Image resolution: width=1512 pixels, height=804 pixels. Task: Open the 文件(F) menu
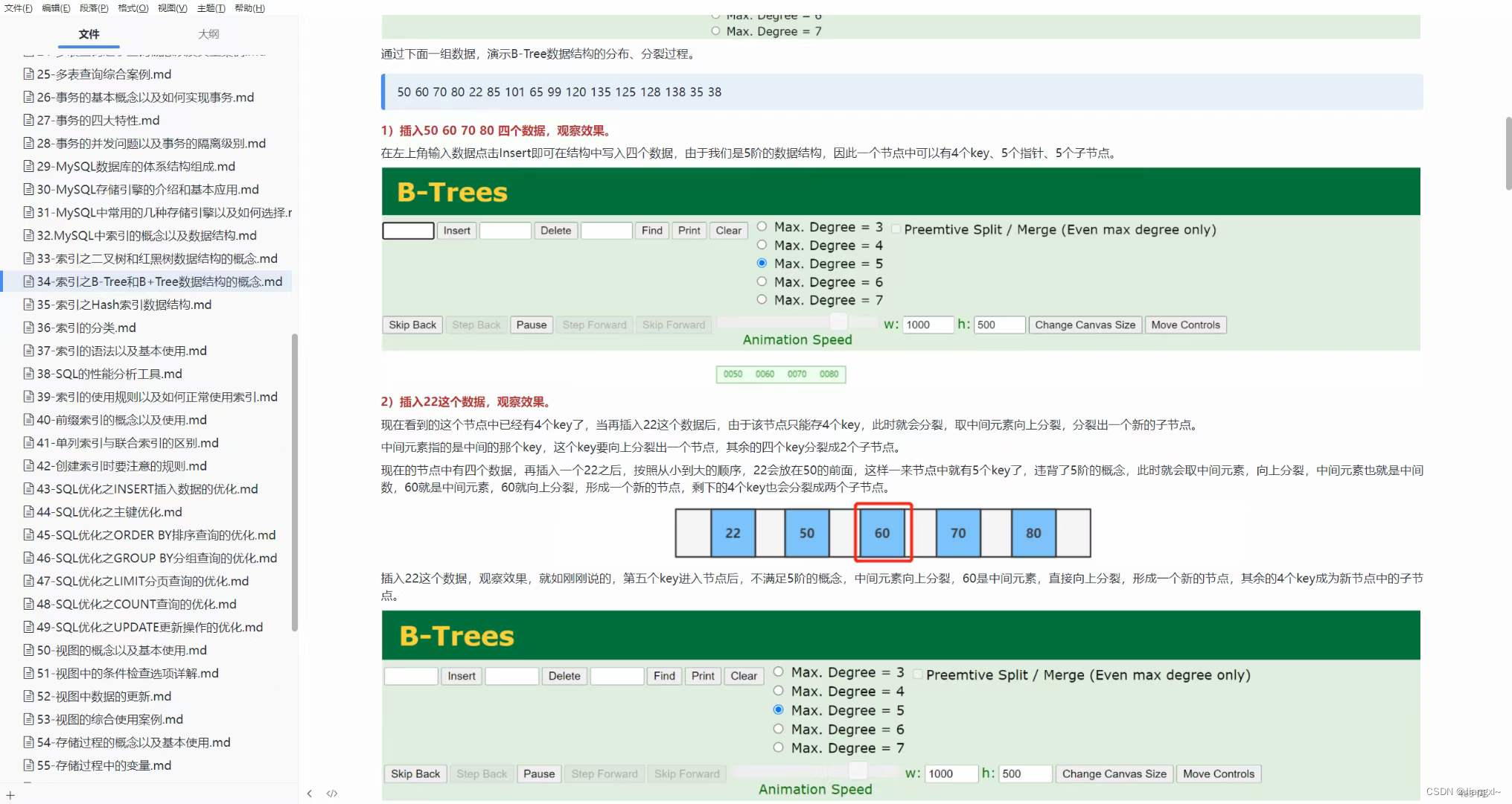(x=19, y=8)
